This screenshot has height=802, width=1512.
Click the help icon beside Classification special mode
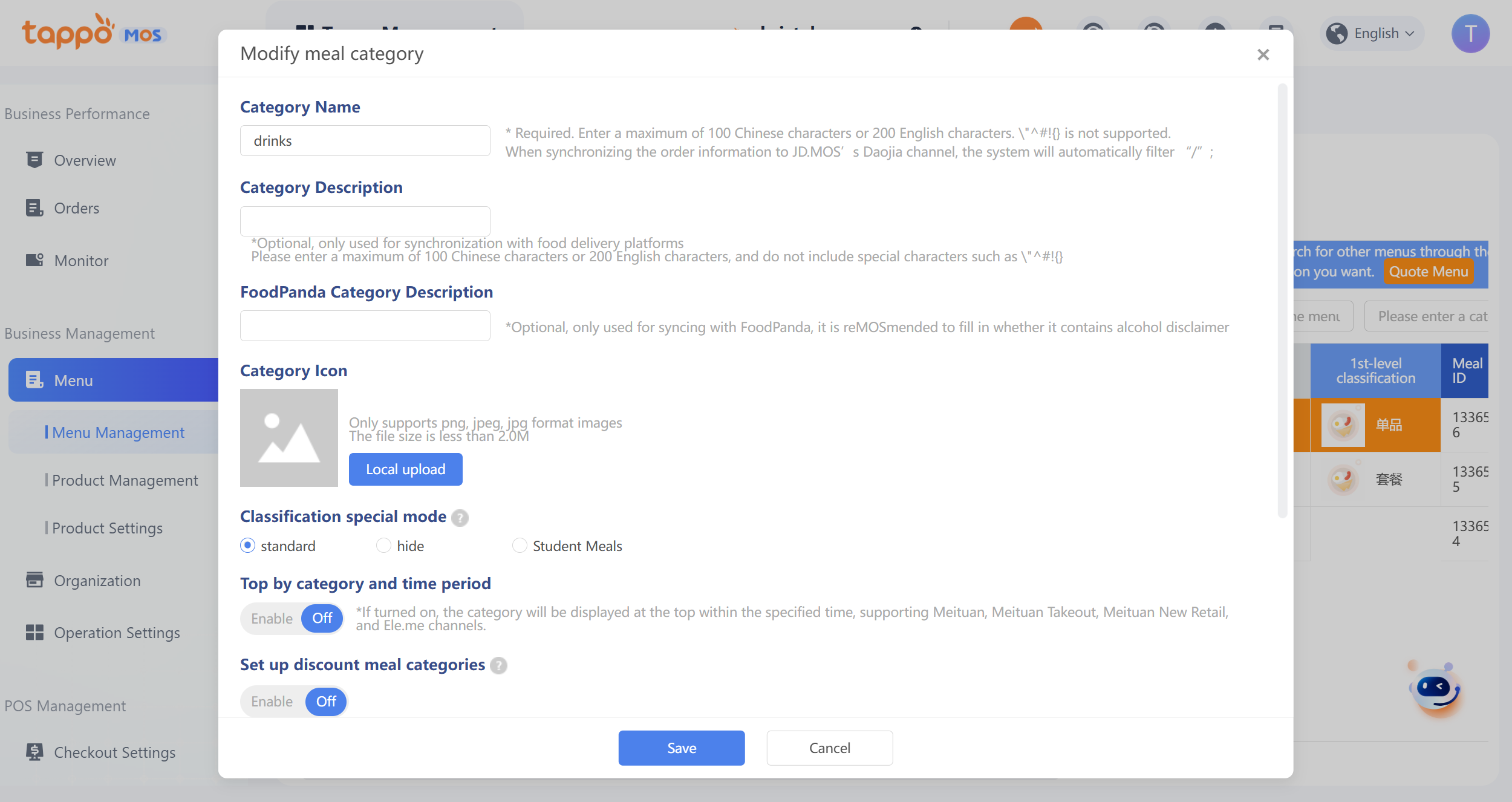click(460, 518)
